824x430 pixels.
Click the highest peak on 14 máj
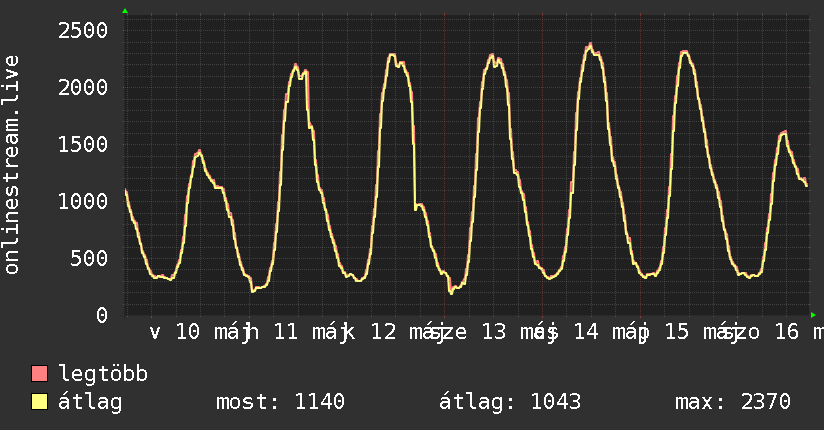[590, 45]
